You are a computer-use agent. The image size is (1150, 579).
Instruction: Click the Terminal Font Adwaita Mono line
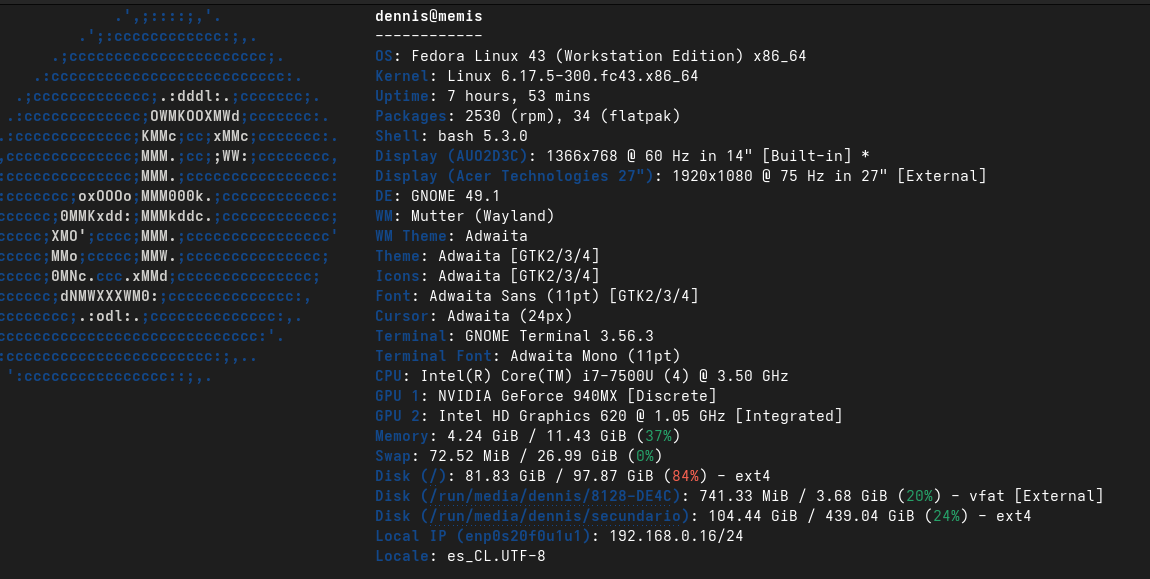(x=527, y=356)
